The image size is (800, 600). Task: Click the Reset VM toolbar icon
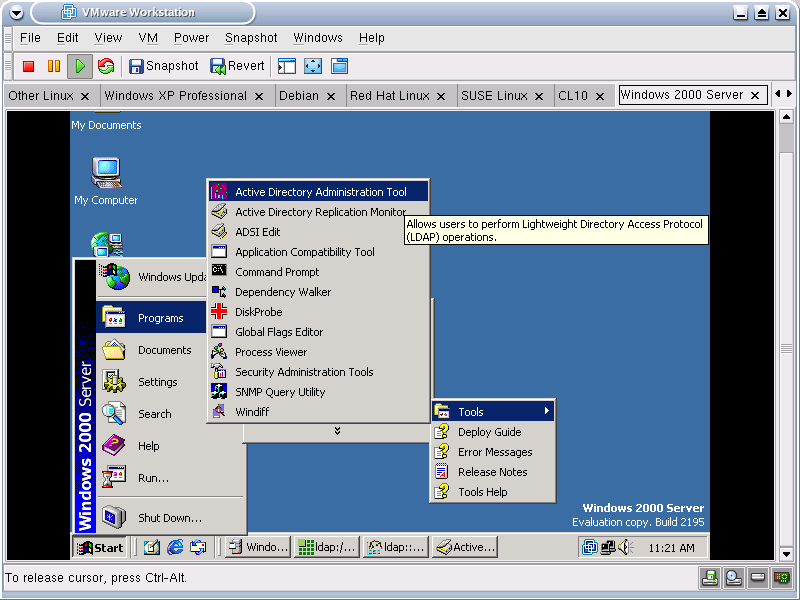[106, 66]
